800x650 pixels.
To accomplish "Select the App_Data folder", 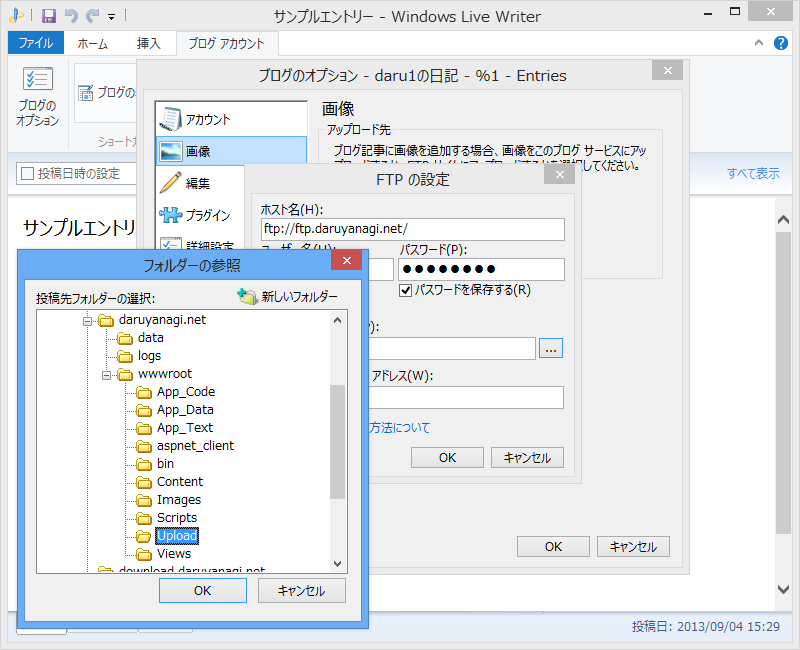I will point(185,410).
